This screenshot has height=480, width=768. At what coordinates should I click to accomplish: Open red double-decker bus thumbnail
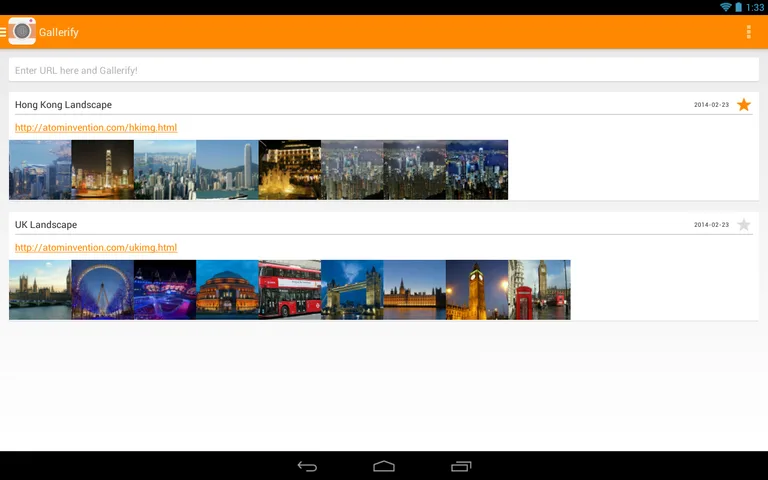290,289
